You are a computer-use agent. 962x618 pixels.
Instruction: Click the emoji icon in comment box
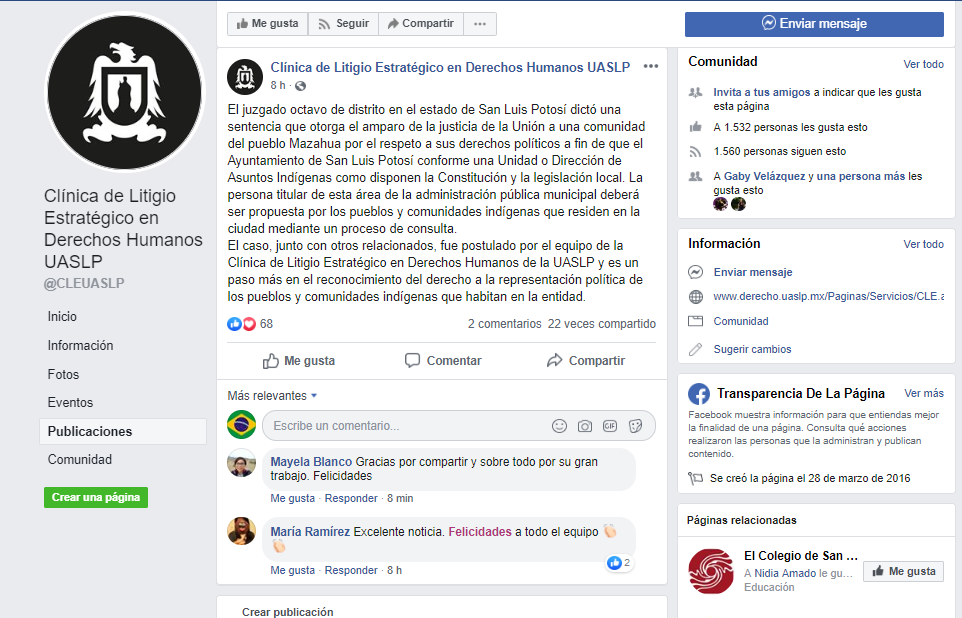[x=559, y=426]
